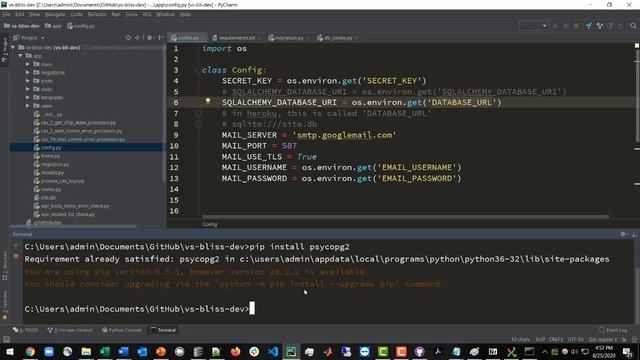This screenshot has height=360, width=640.
Task: Open Firefox from taskbar
Action: pos(235,351)
